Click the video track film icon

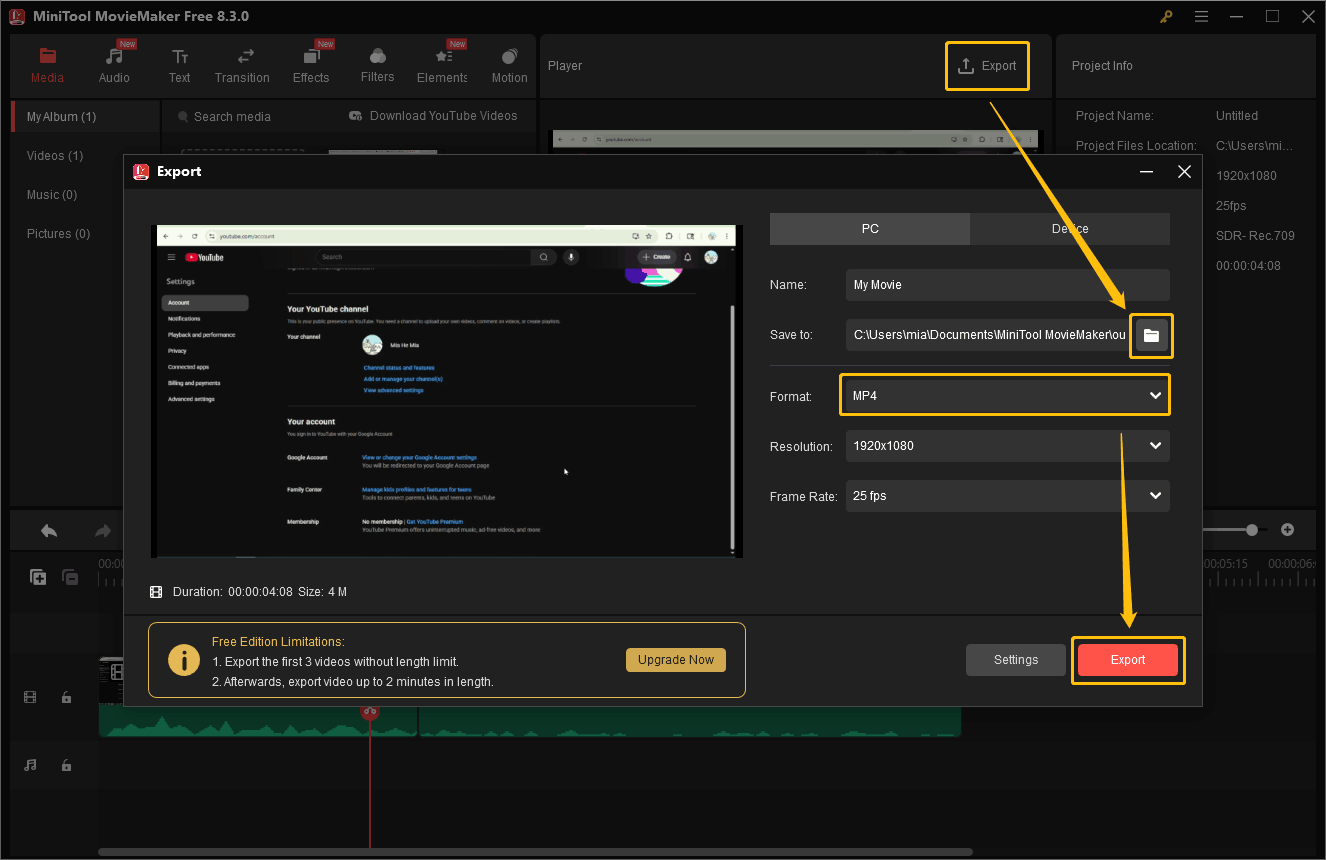click(x=30, y=697)
